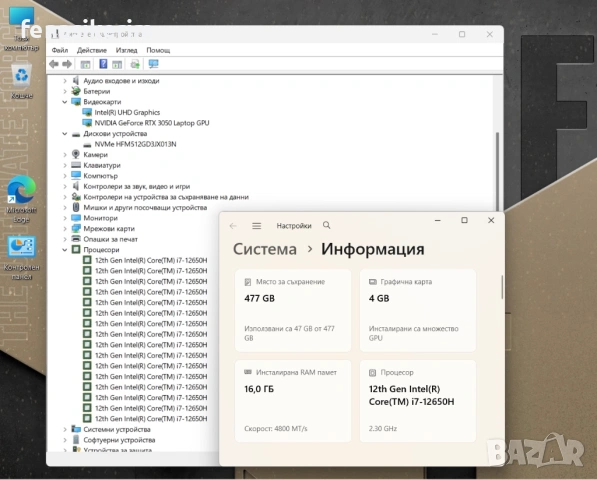Click the update driver toolbar icon
Viewport: 597px width, 480px height.
click(135, 64)
